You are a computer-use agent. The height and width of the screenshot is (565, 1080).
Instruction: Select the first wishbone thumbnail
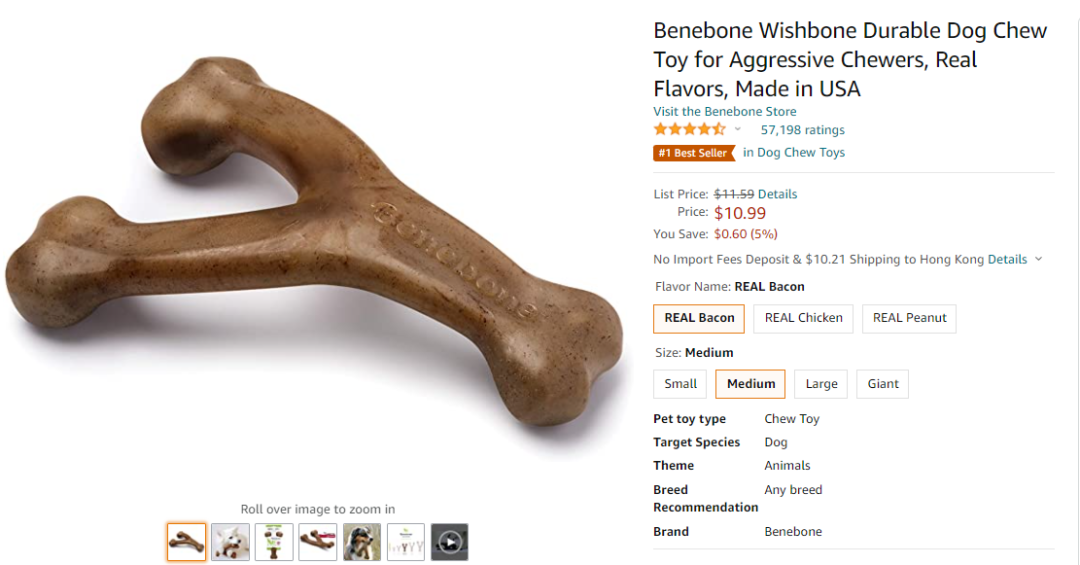pyautogui.click(x=187, y=542)
